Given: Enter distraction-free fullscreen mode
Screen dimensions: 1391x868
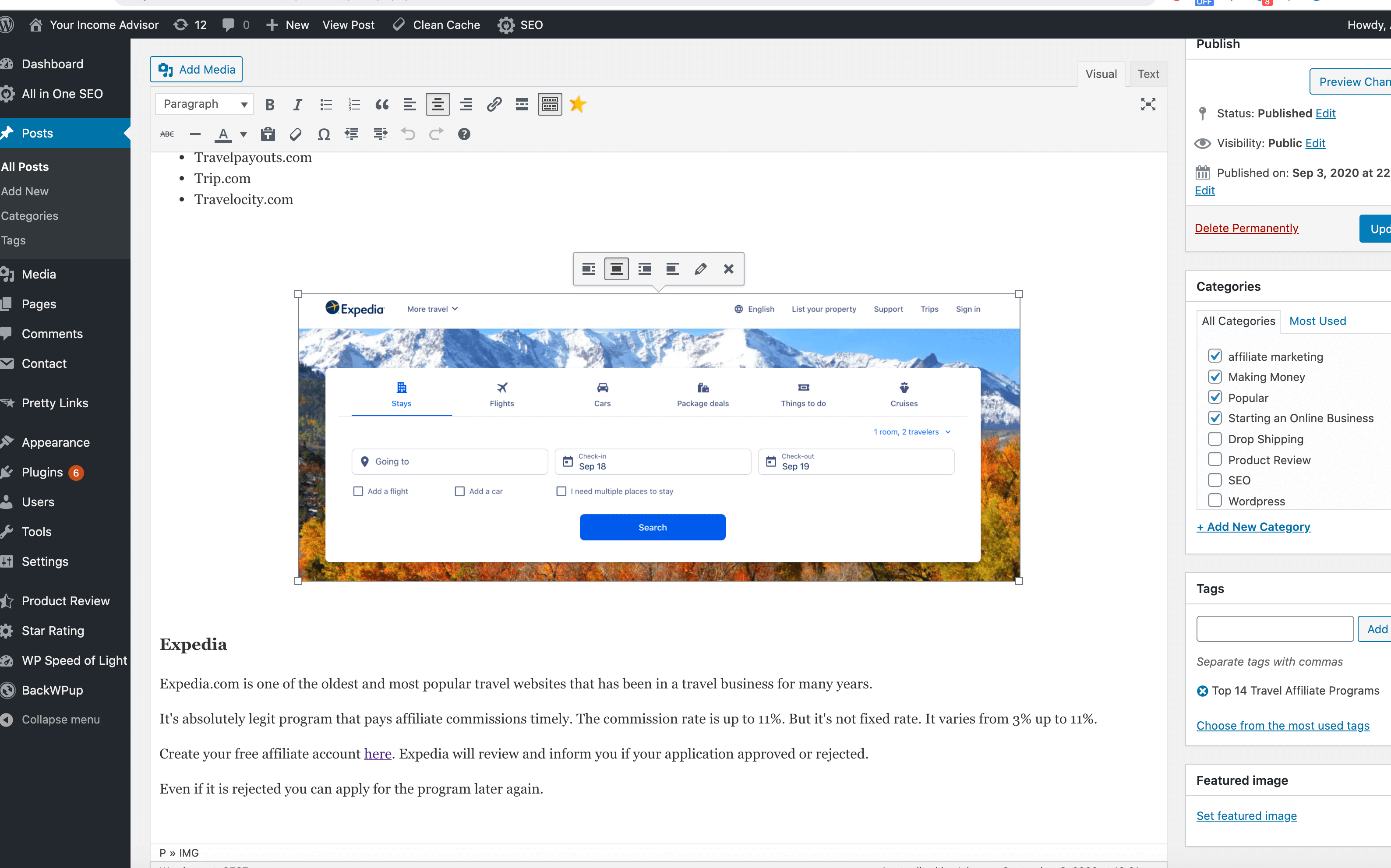Looking at the screenshot, I should 1148,105.
